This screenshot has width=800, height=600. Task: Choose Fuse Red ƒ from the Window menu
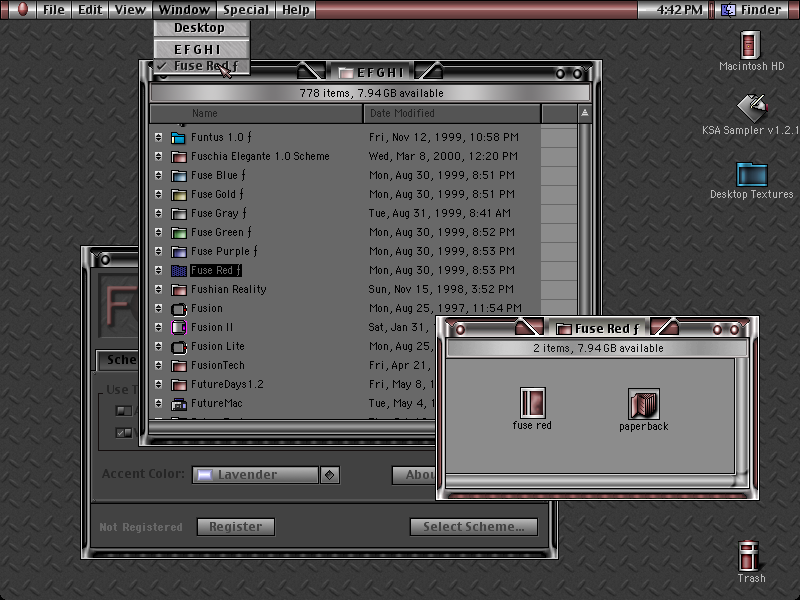tap(202, 66)
